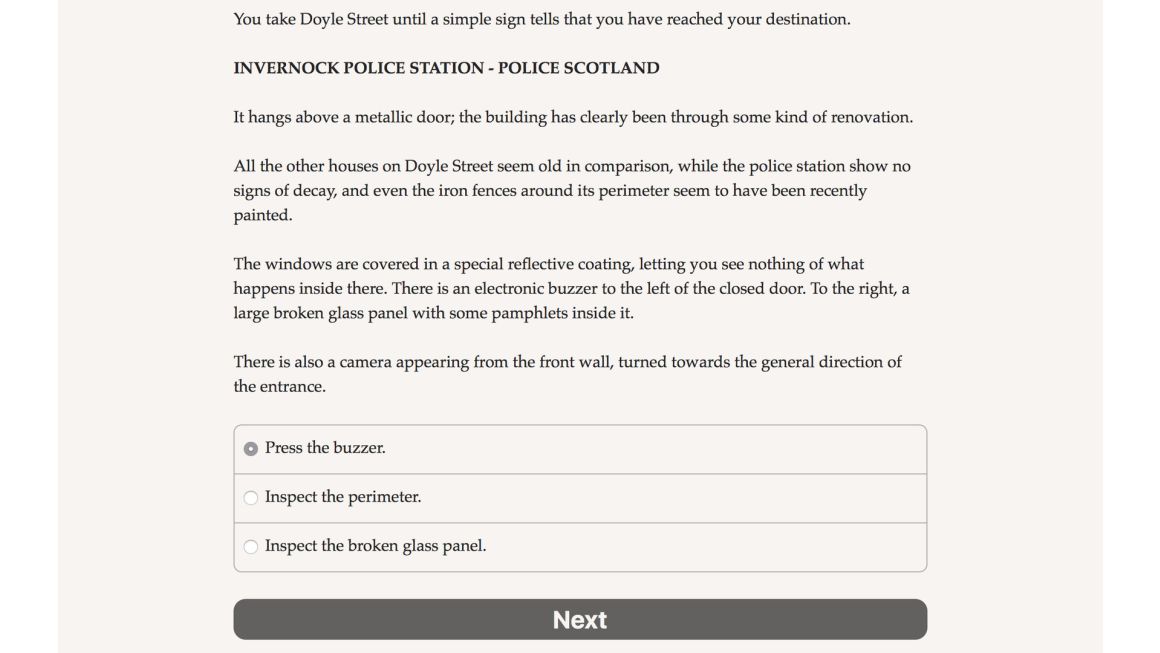Viewport: 1160px width, 653px height.
Task: Click the word "painted." on its own line
Action: click(x=263, y=215)
